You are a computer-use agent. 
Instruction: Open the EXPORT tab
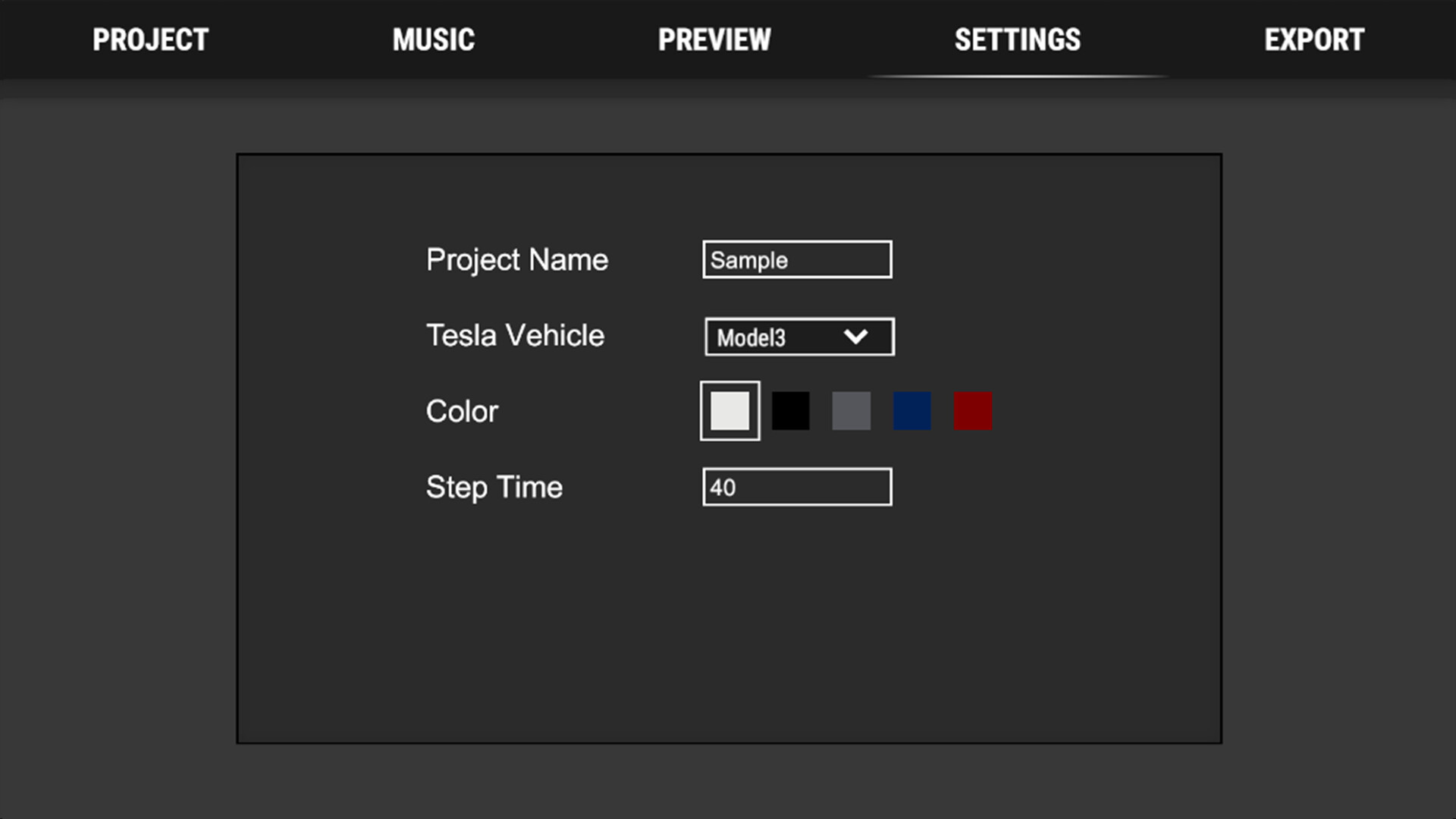tap(1315, 39)
